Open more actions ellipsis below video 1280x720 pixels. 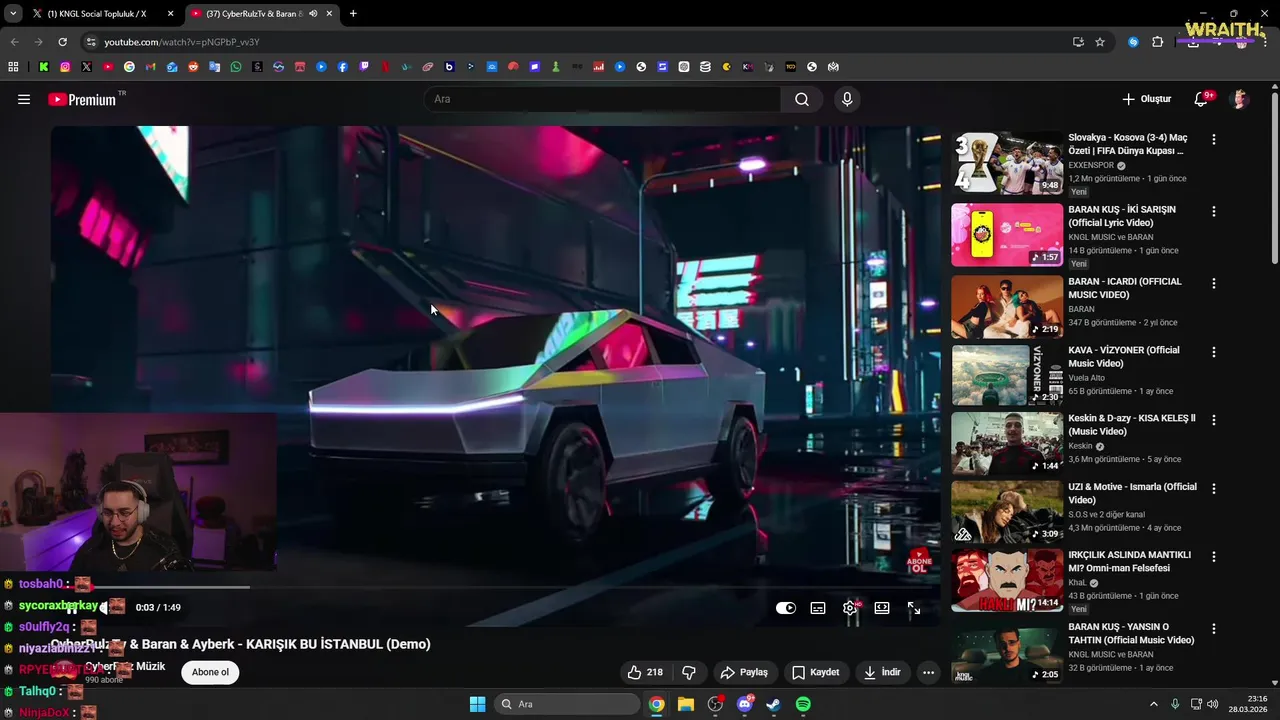[x=928, y=672]
